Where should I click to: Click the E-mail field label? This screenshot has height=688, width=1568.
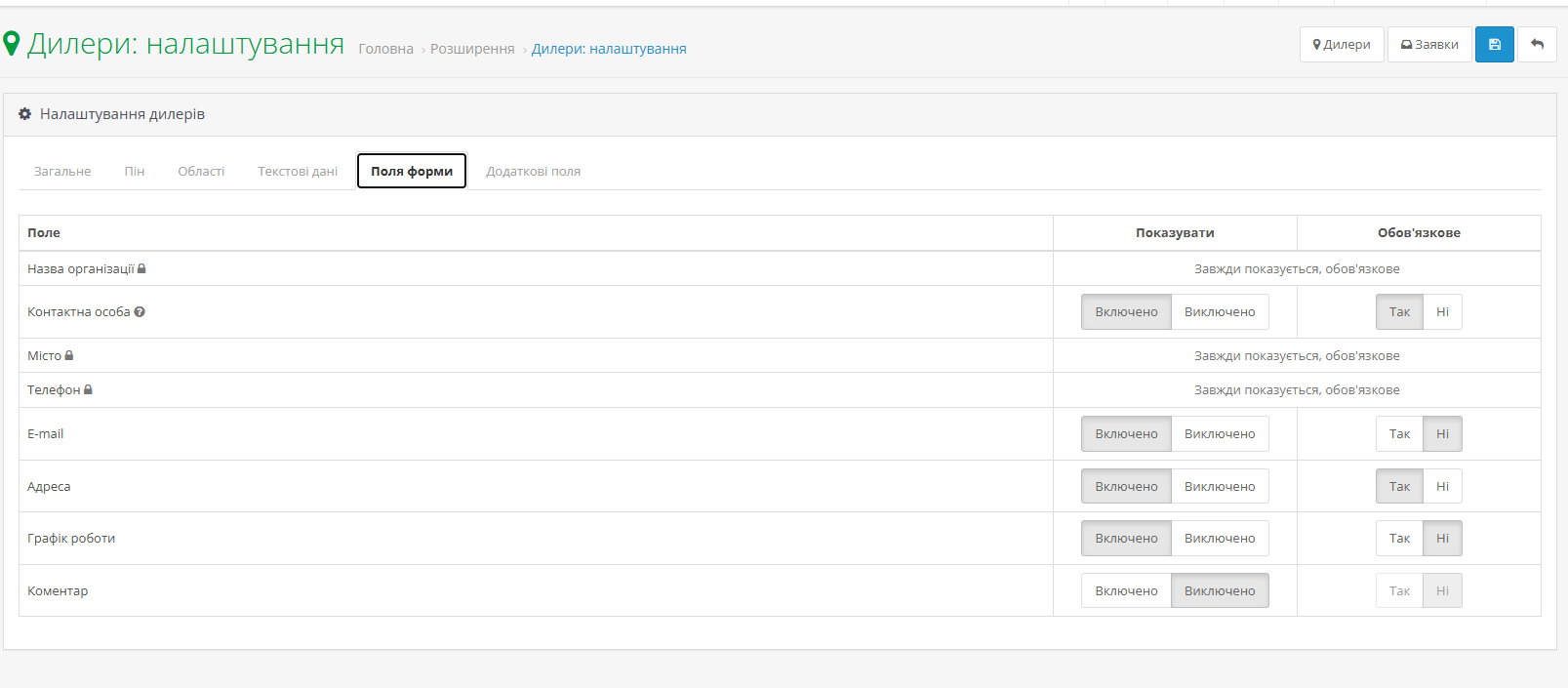pos(45,434)
